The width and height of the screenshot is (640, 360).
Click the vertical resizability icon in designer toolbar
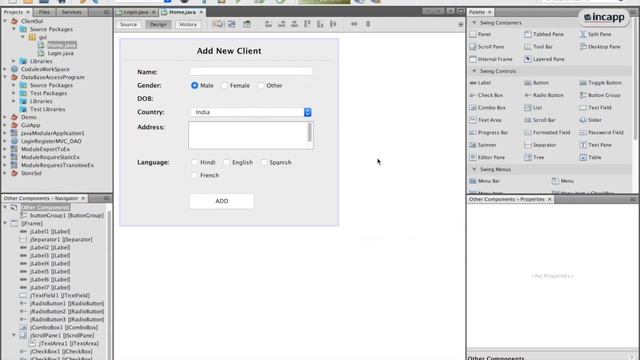click(368, 24)
